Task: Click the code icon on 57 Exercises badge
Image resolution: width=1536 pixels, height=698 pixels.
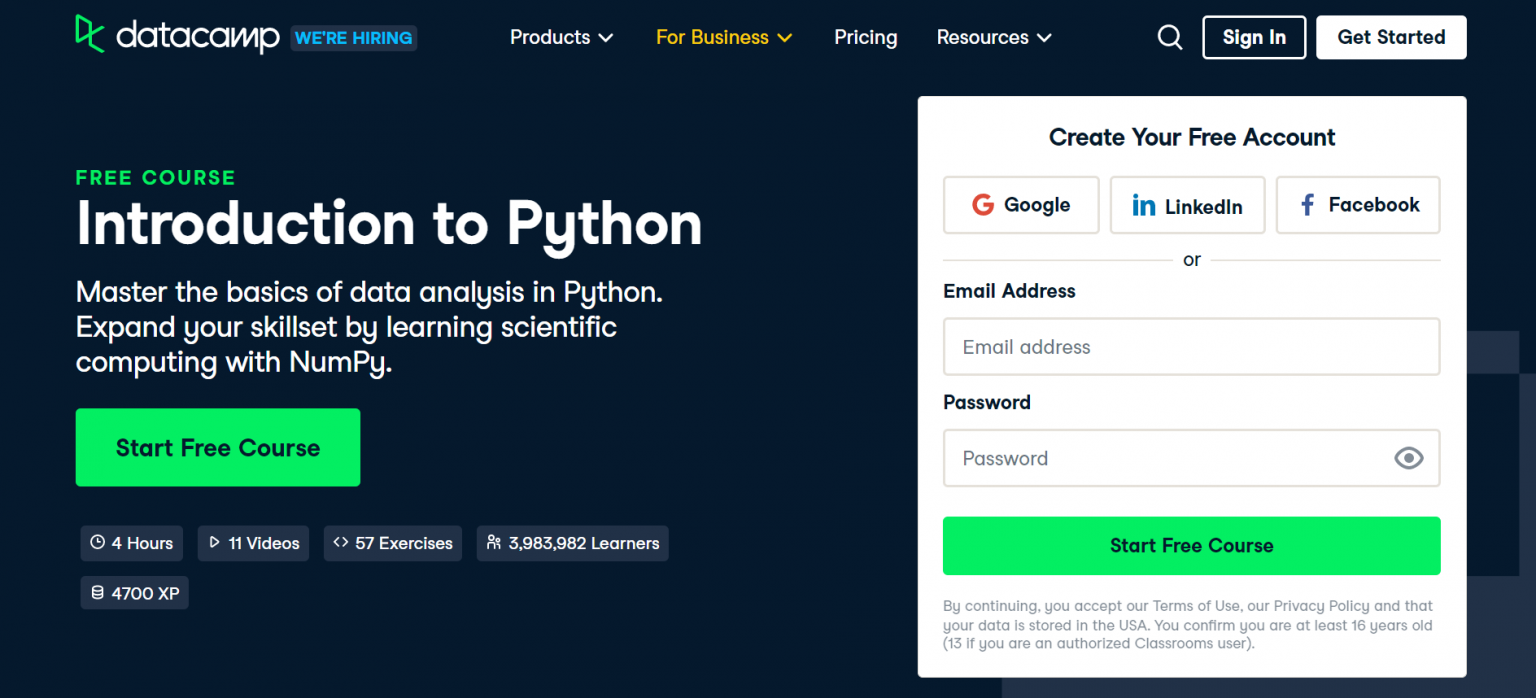Action: 343,543
